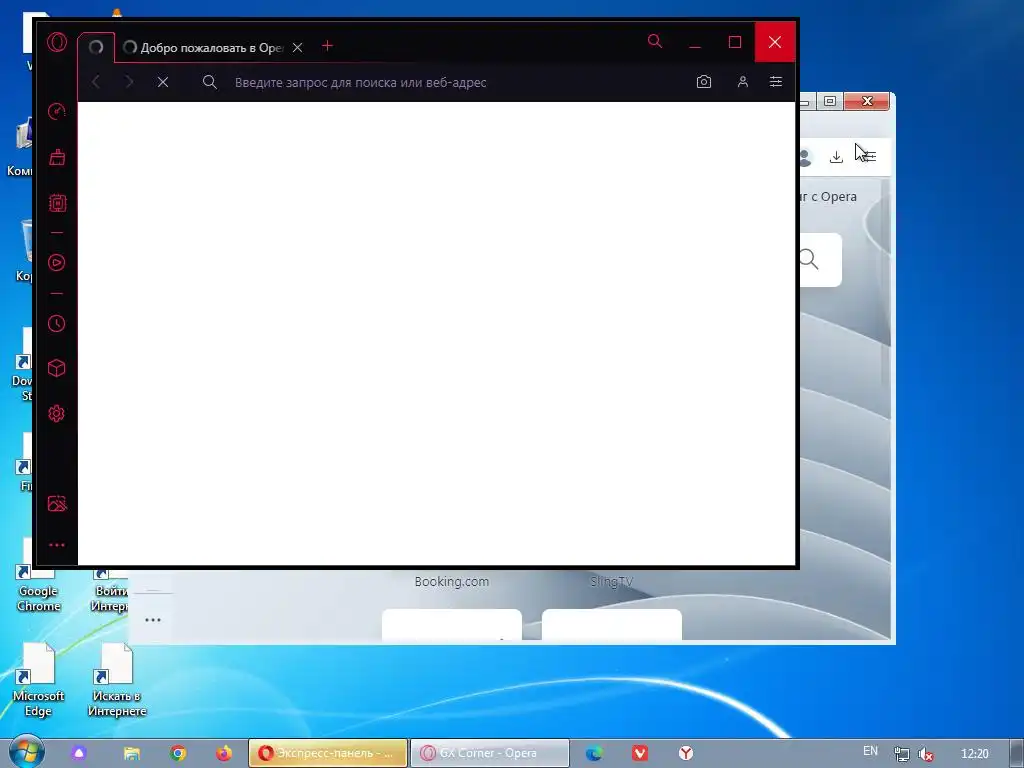Open Settings gear icon in GX sidebar

[x=57, y=413]
